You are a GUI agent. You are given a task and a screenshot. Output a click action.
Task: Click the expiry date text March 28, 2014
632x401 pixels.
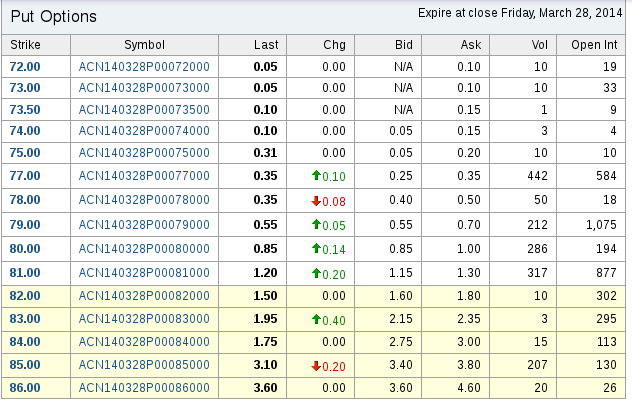point(581,13)
